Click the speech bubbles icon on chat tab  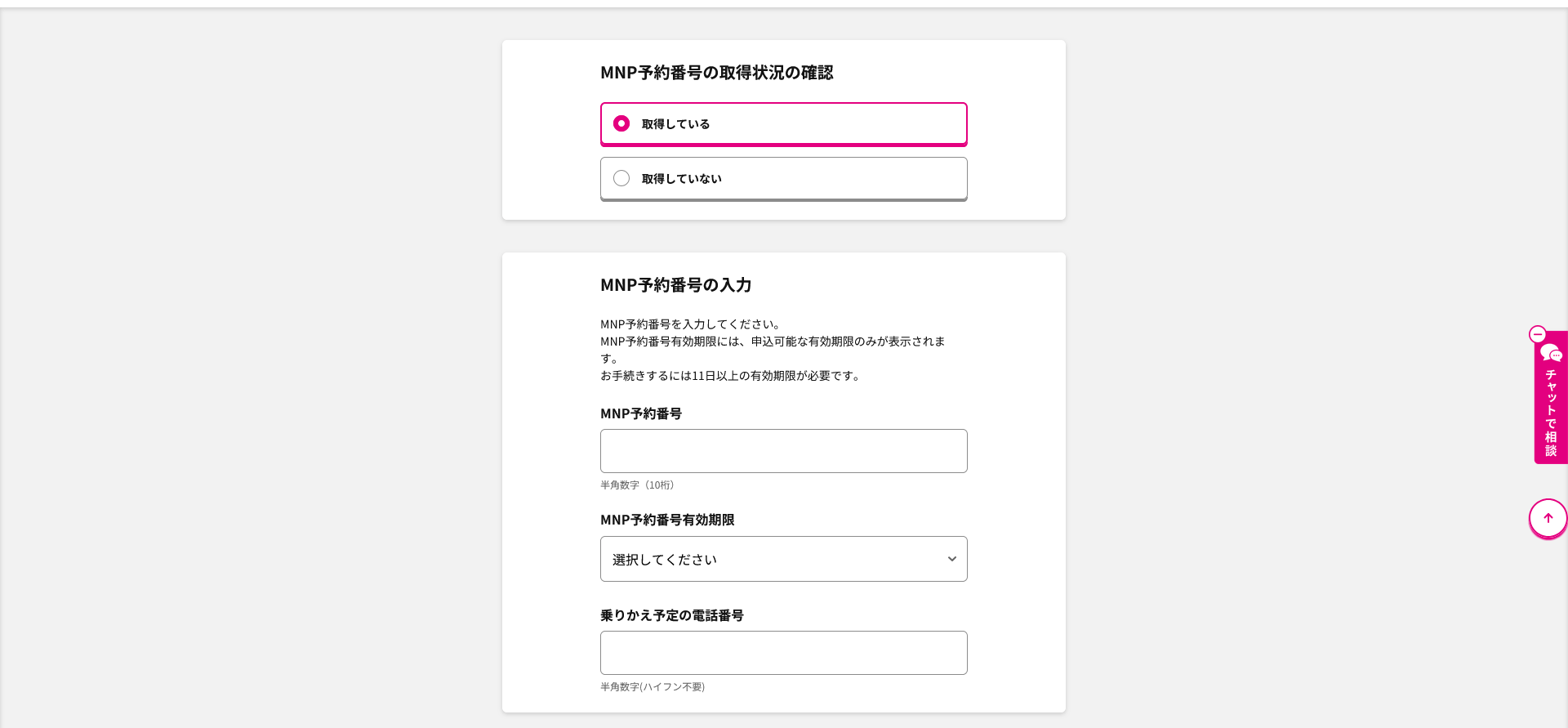[1551, 355]
